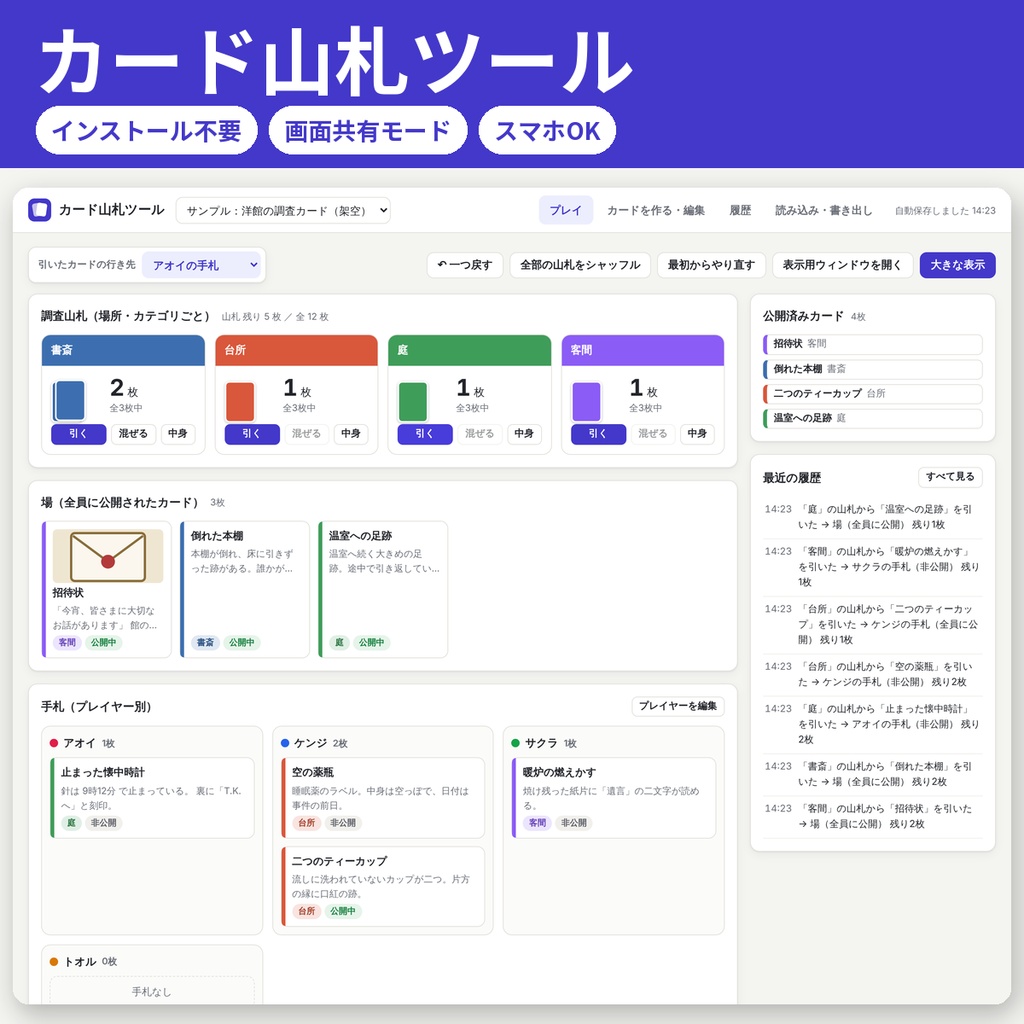Open the 読み込み・書き出し tab

[824, 210]
